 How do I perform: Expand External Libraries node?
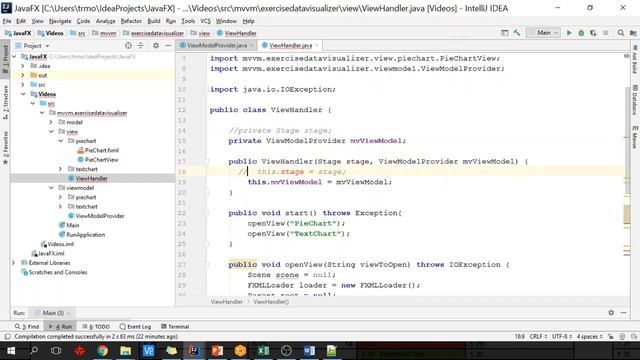pyautogui.click(x=13, y=263)
